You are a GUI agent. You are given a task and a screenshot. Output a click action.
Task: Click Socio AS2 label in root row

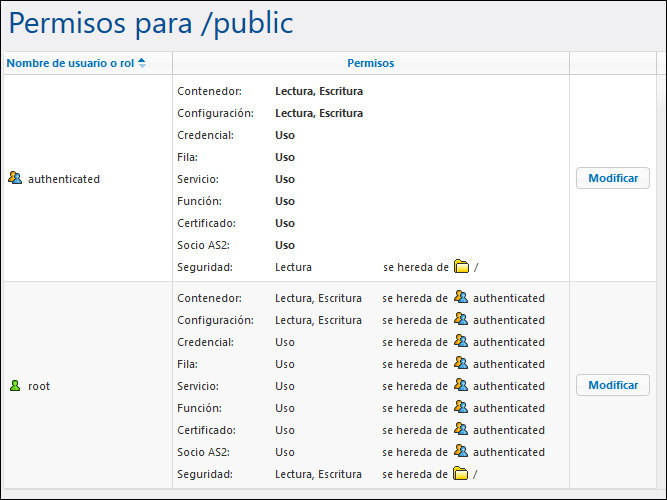point(203,452)
